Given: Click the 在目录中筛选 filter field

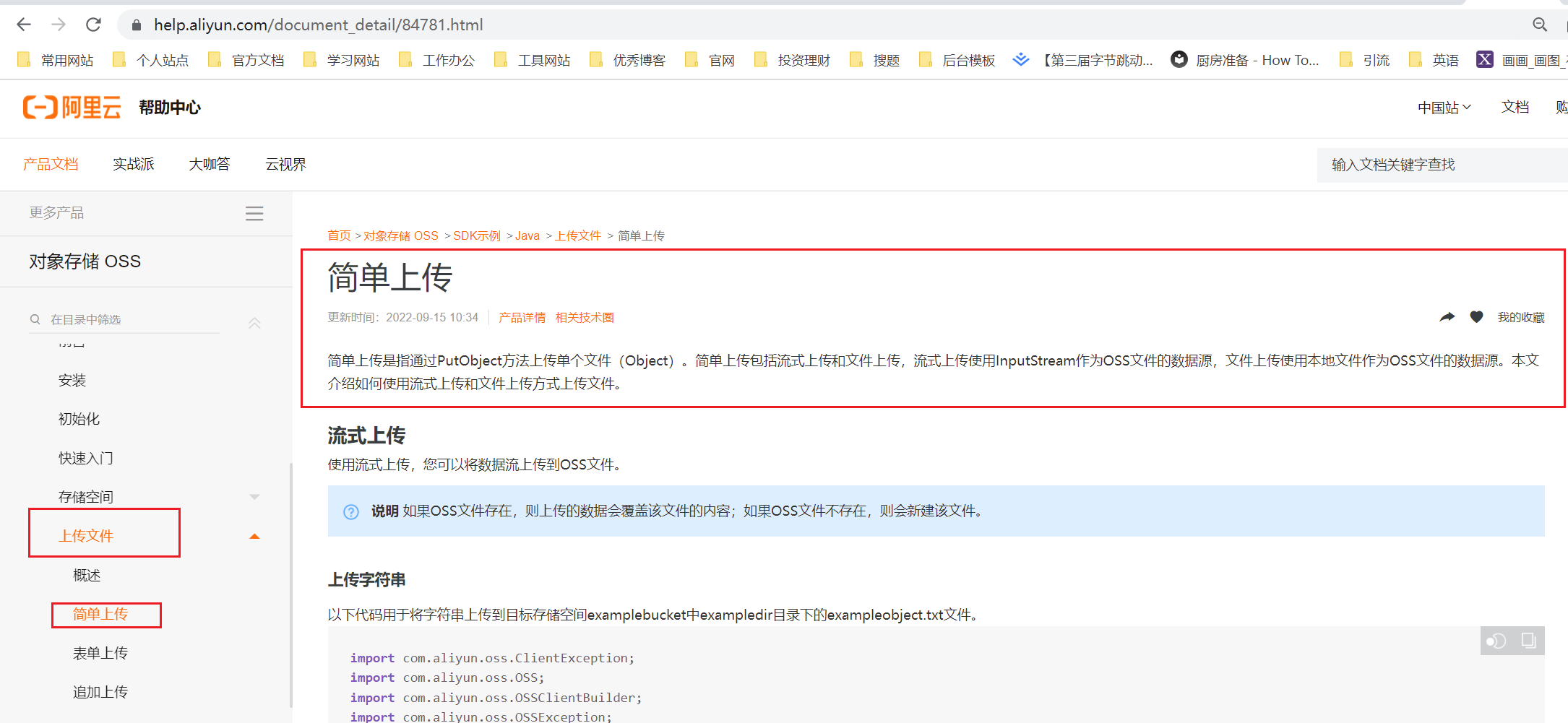Looking at the screenshot, I should [x=124, y=319].
